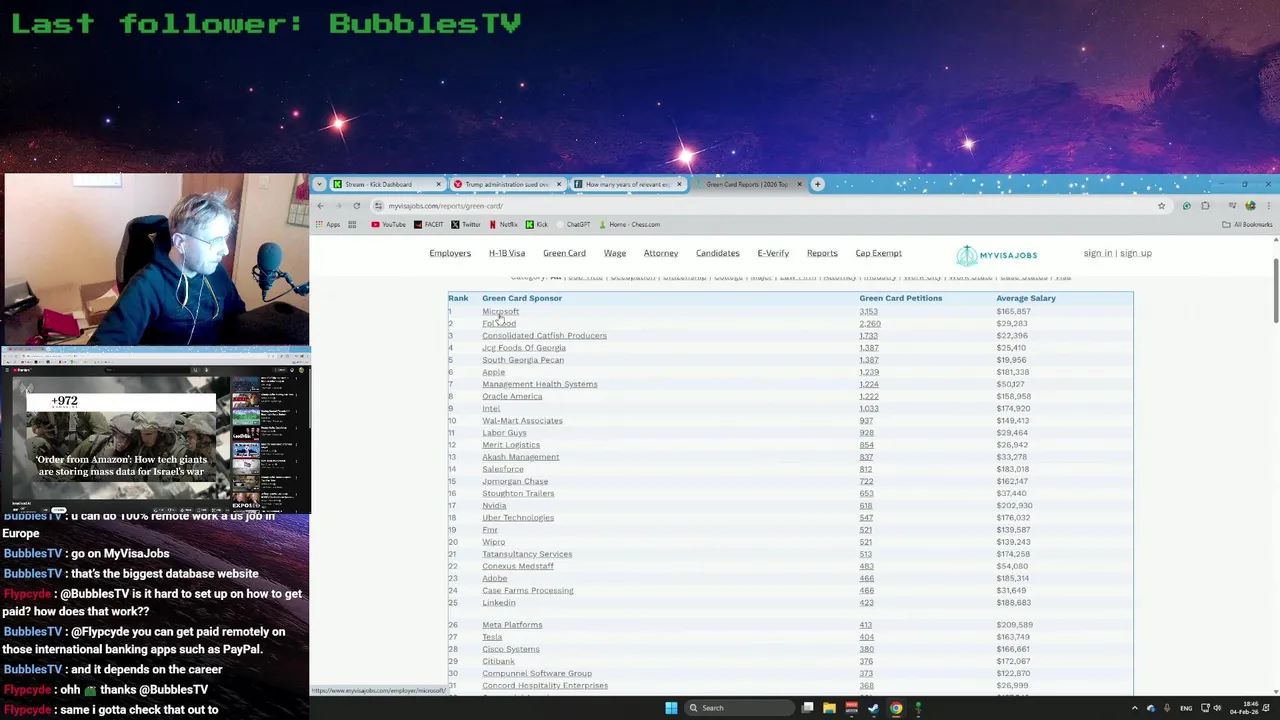Click the sign in link
This screenshot has height=720, width=1280.
click(x=1097, y=253)
